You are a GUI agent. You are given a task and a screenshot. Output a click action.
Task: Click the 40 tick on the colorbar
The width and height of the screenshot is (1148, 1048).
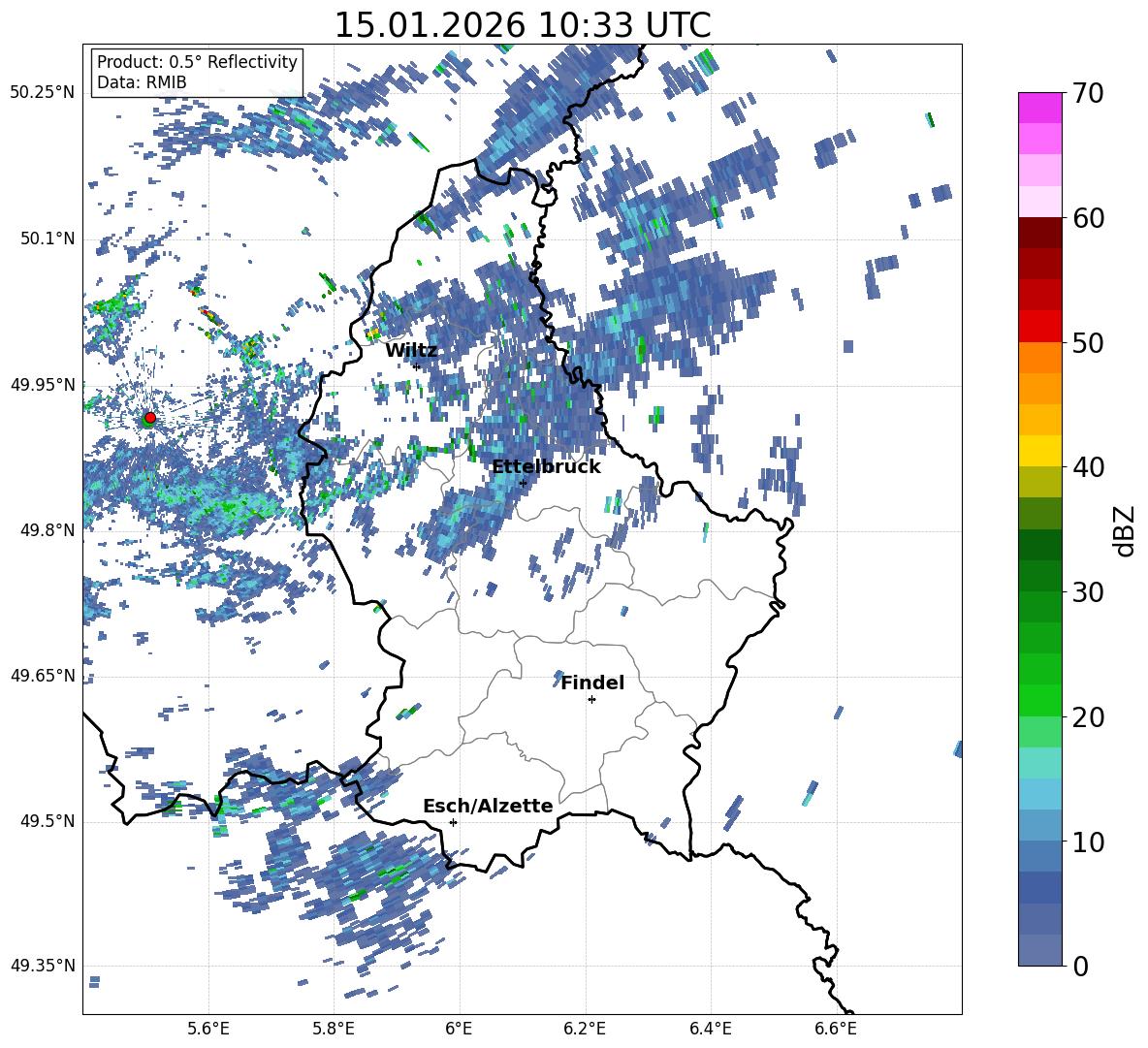(x=1088, y=467)
